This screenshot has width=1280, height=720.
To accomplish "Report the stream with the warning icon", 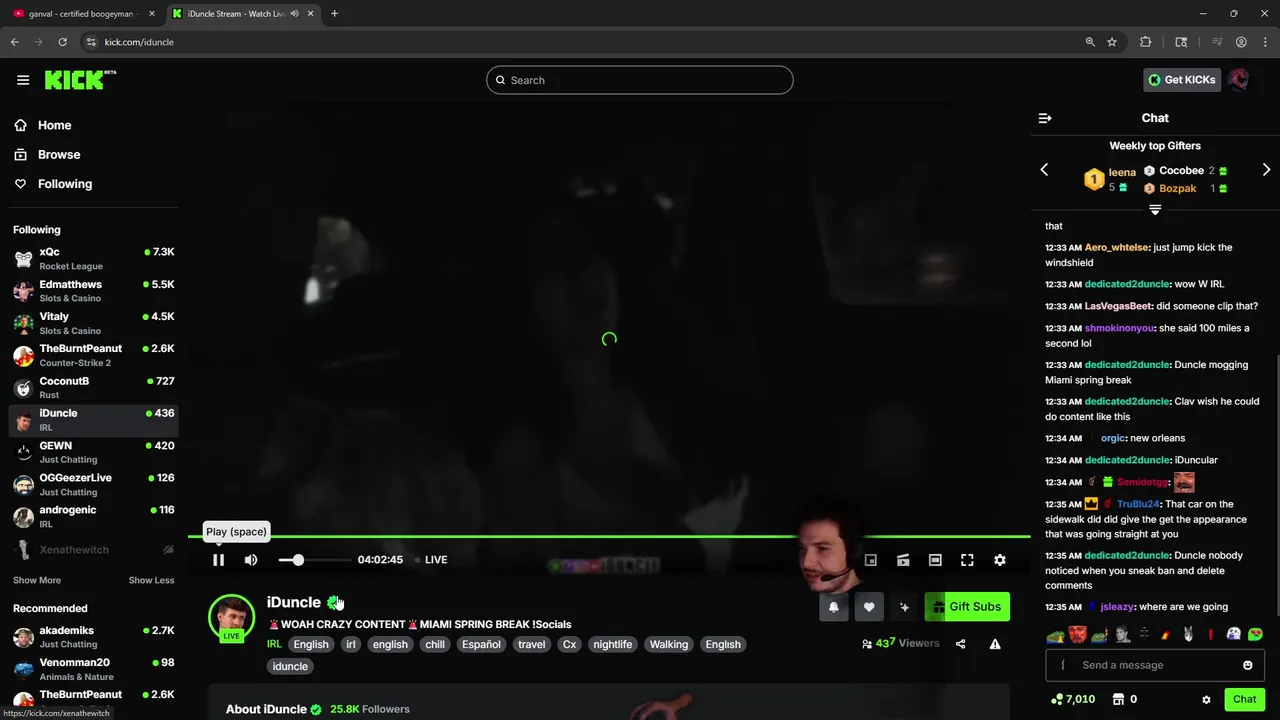I will (995, 644).
